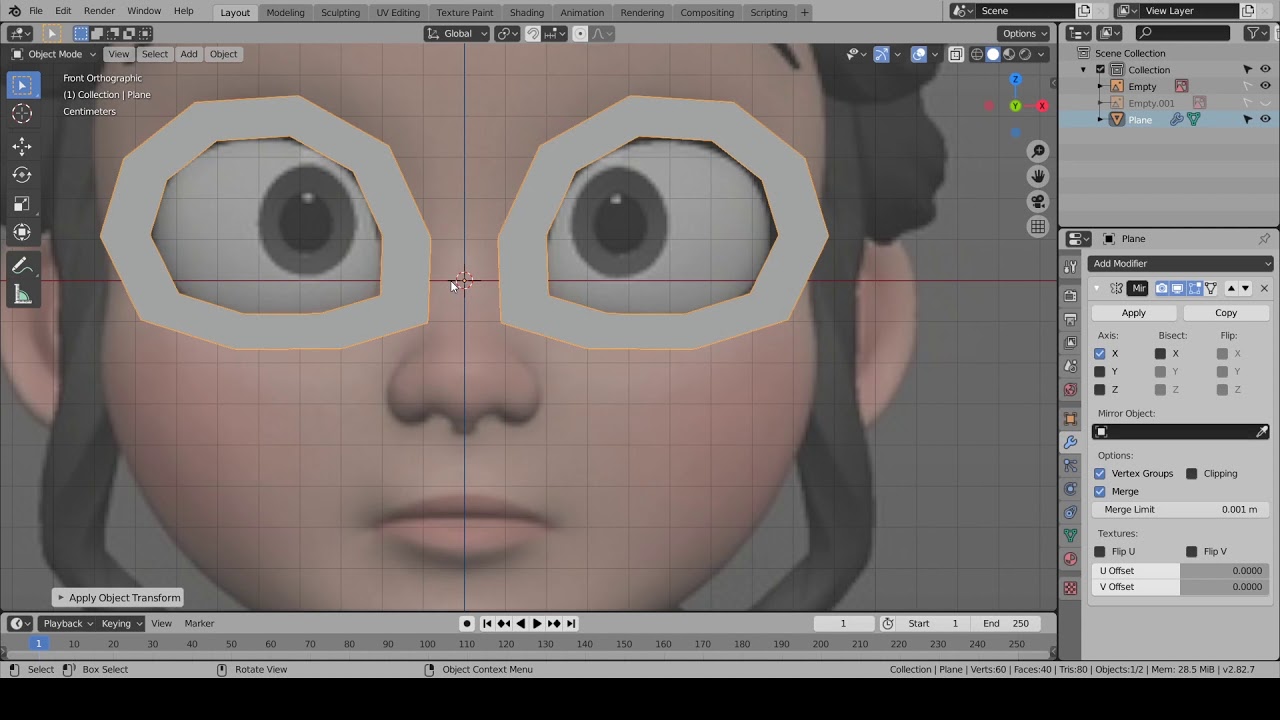
Task: Open the Object properties orange square tab
Action: (1070, 418)
